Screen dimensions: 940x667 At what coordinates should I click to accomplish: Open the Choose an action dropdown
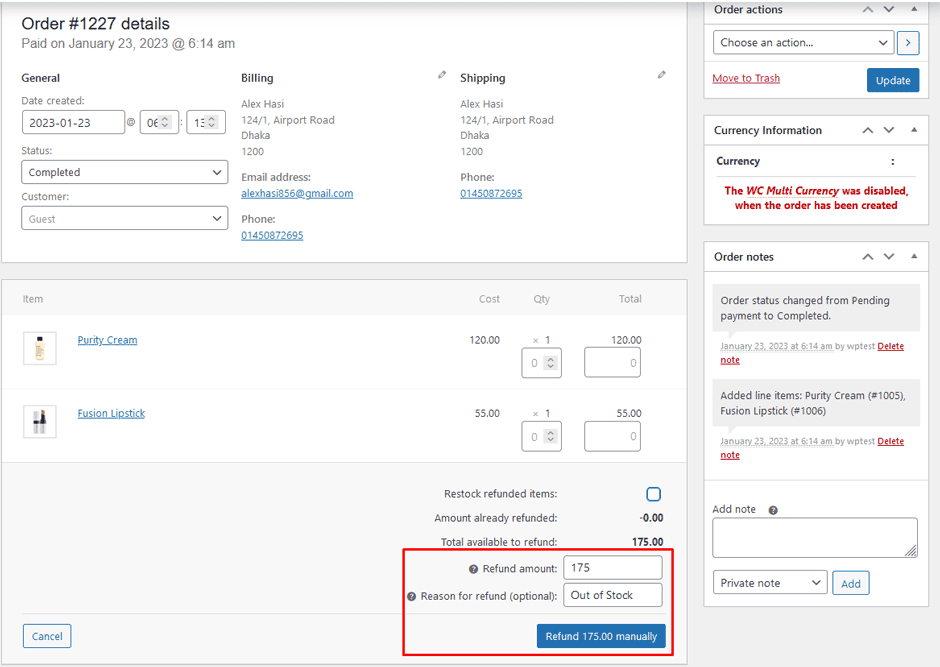tap(803, 43)
